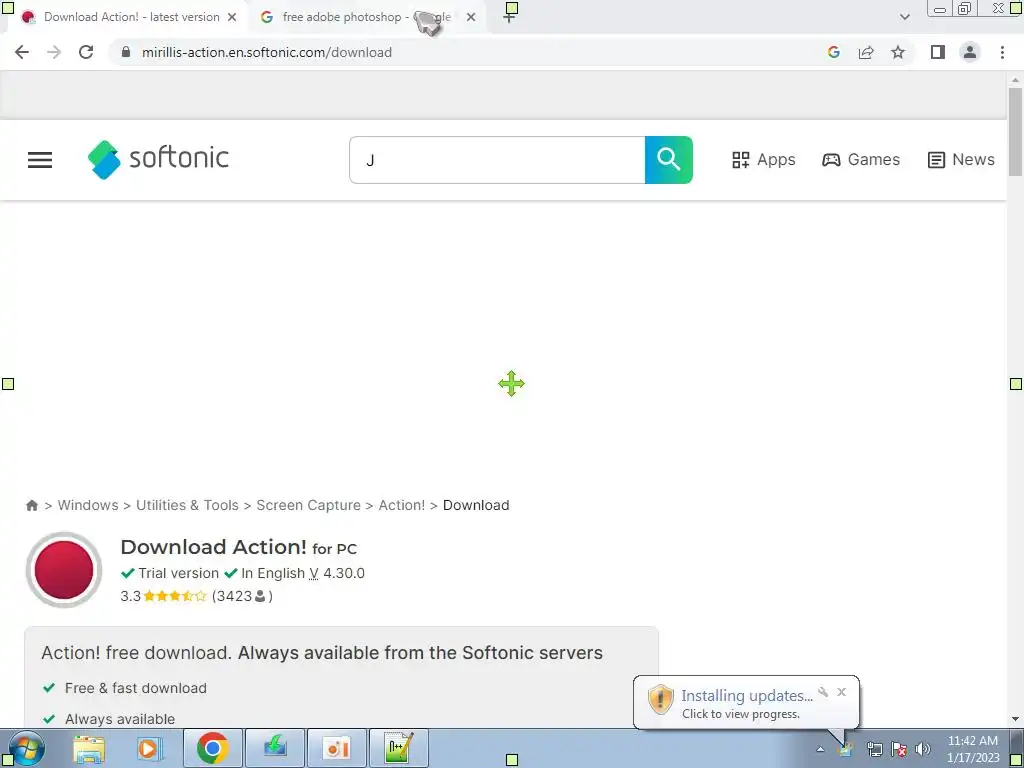
Task: Reload the Softonic page
Action: point(86,52)
